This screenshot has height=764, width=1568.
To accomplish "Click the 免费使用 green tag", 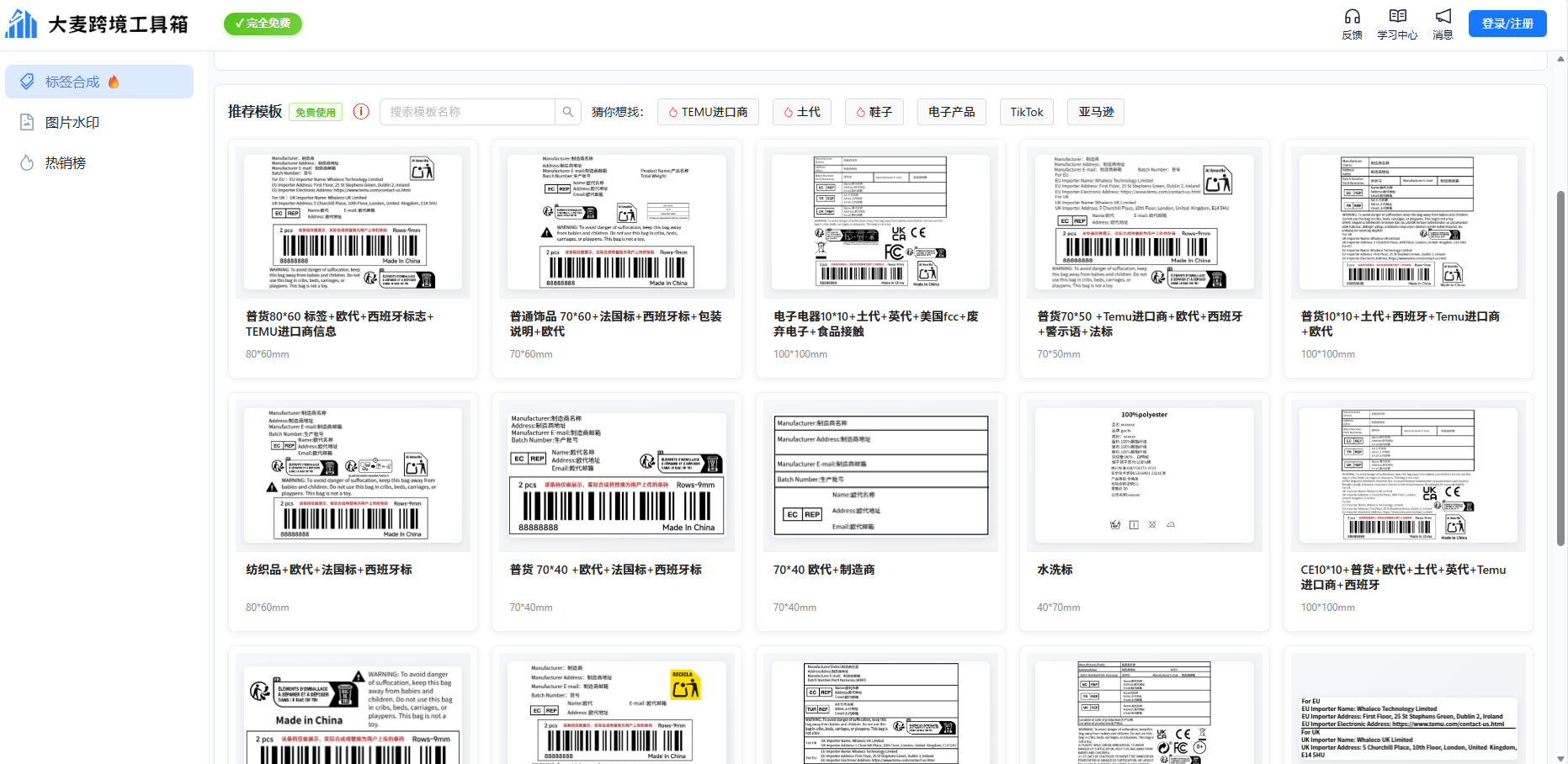I will coord(316,112).
